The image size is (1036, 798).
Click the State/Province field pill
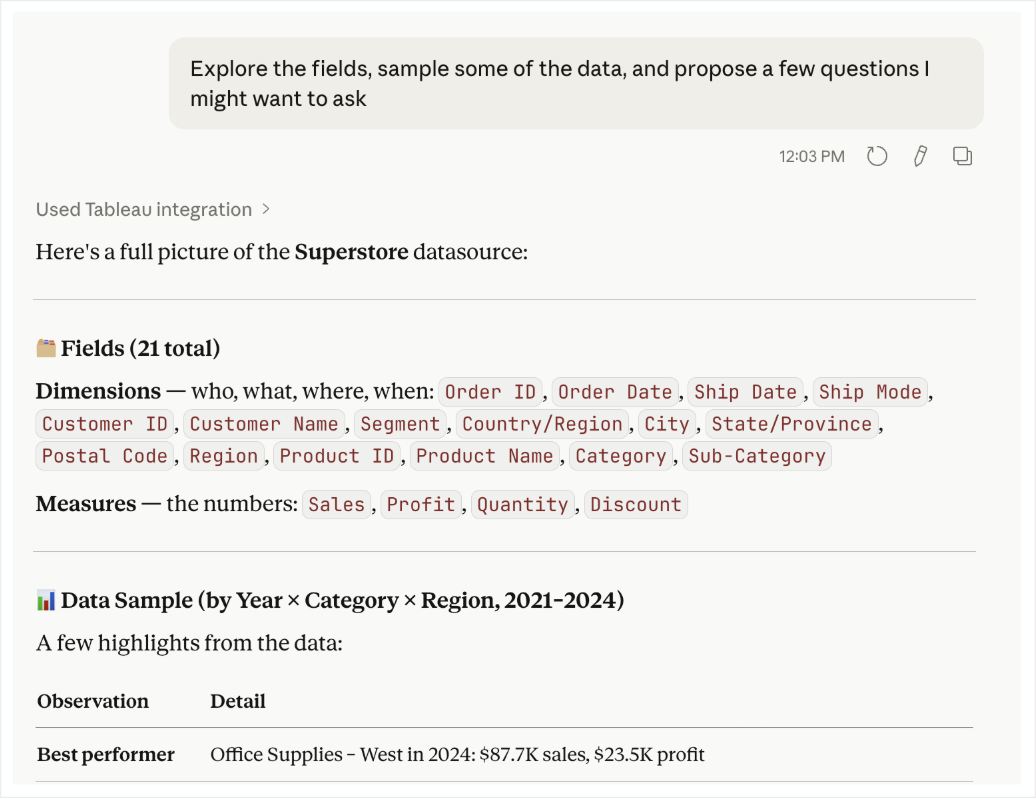coord(791,423)
